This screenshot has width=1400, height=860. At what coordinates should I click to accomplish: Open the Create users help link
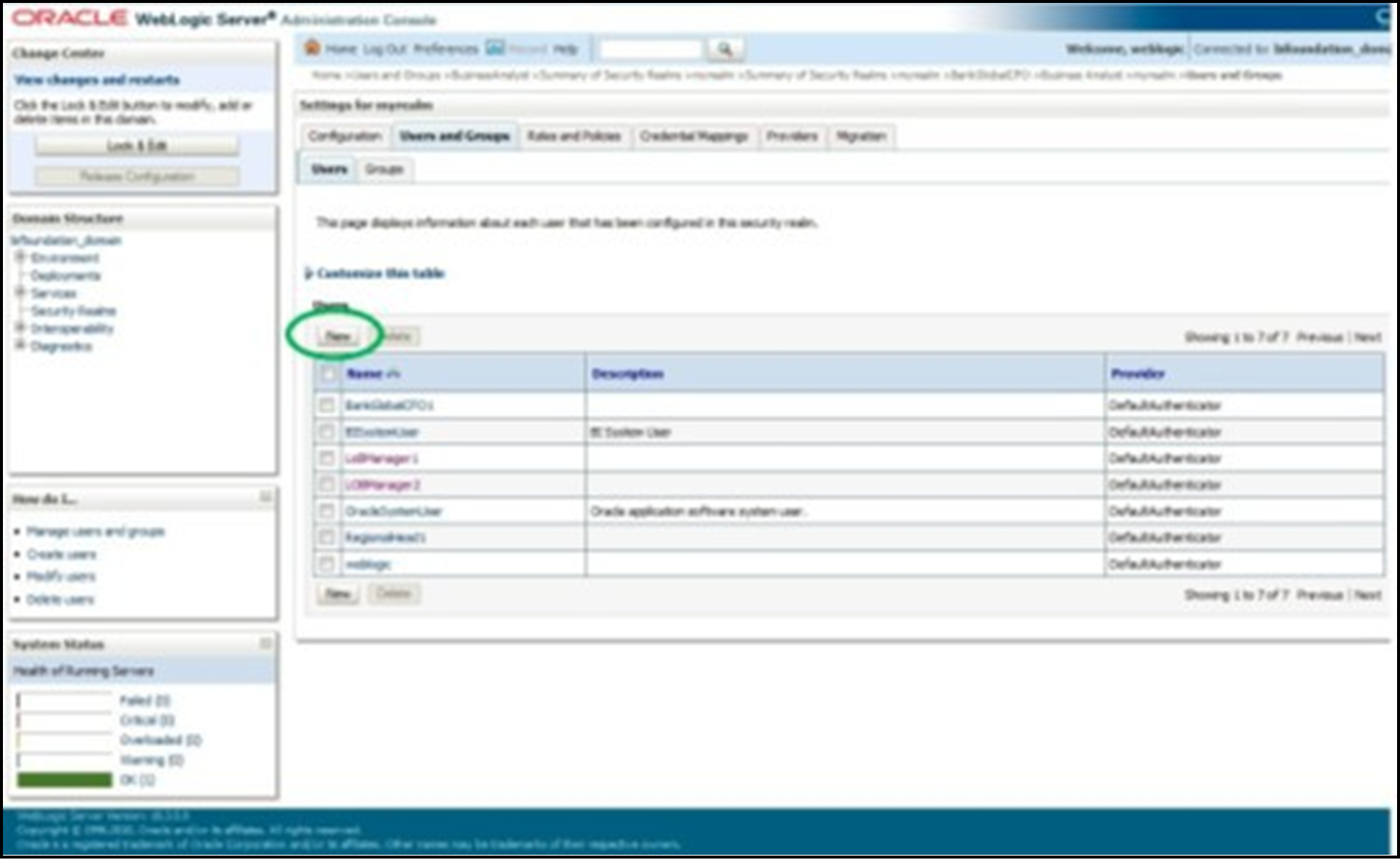click(62, 554)
